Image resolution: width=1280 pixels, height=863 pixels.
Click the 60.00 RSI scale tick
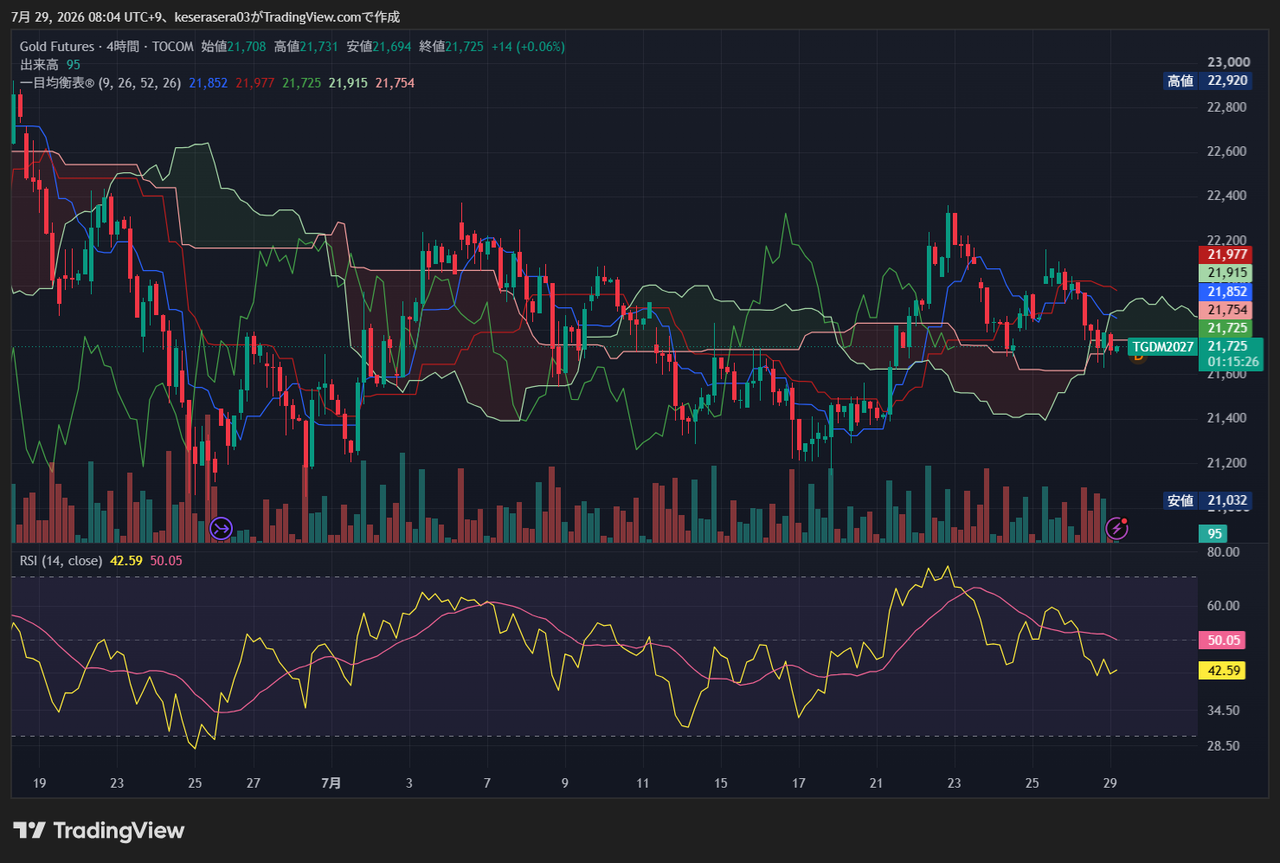1224,605
